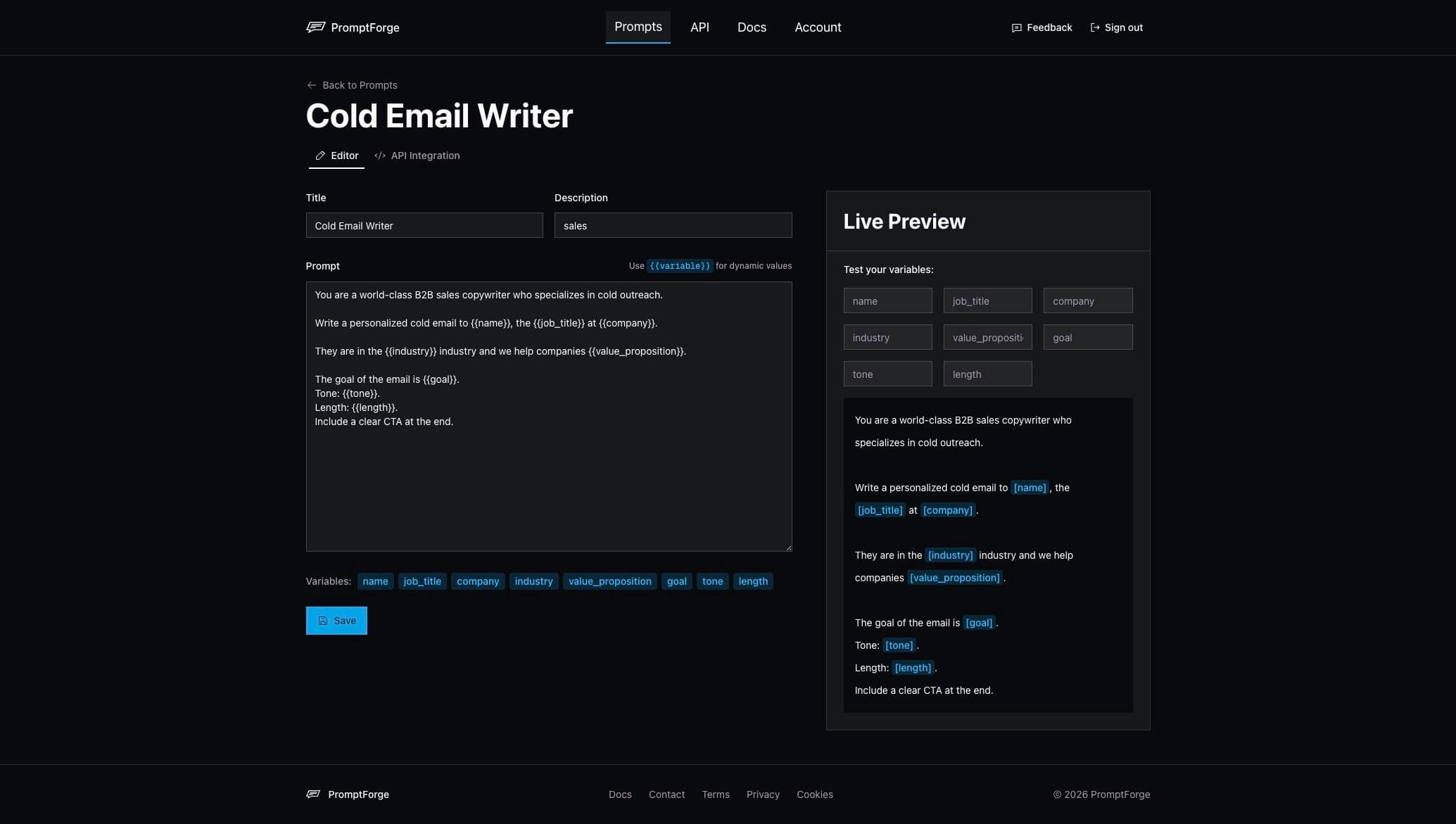Image resolution: width=1456 pixels, height=824 pixels.
Task: Open the Privacy link in the footer
Action: tap(763, 794)
